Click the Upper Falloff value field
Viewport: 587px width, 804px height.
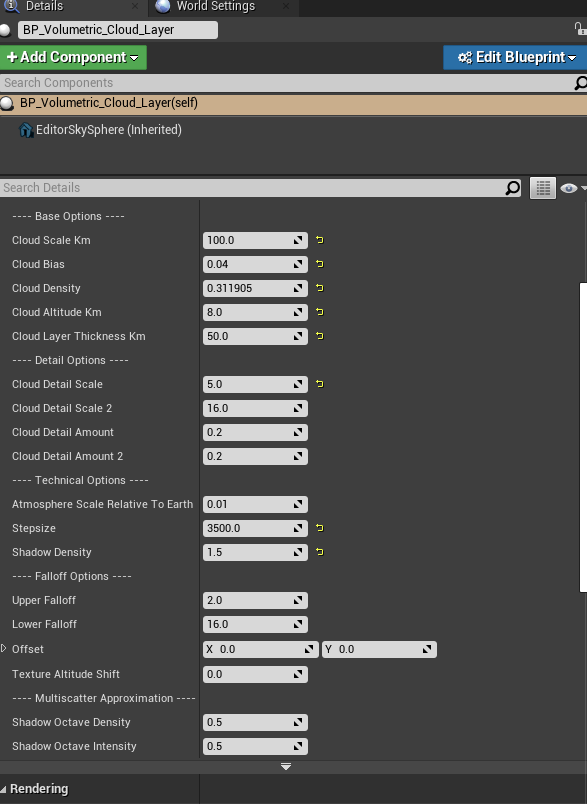click(255, 600)
